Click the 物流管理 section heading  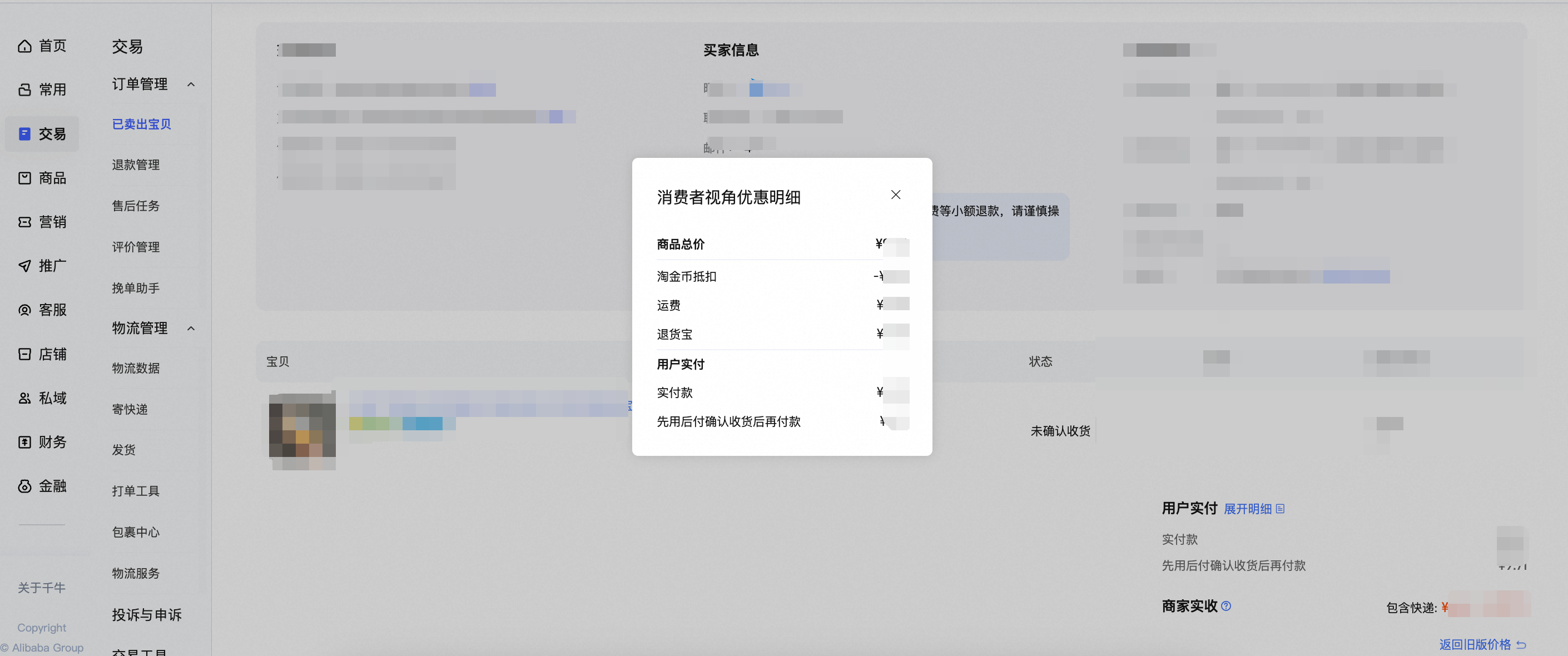click(140, 329)
